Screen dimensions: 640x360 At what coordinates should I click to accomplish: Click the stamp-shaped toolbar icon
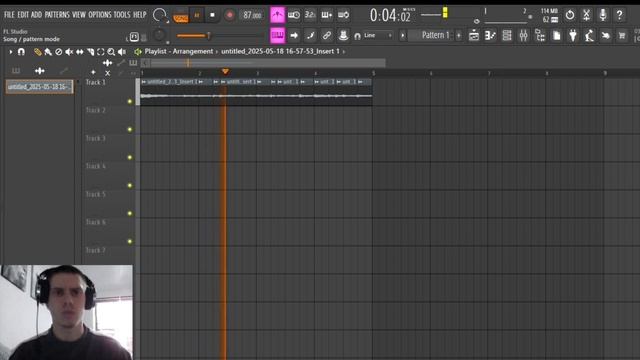tap(343, 36)
